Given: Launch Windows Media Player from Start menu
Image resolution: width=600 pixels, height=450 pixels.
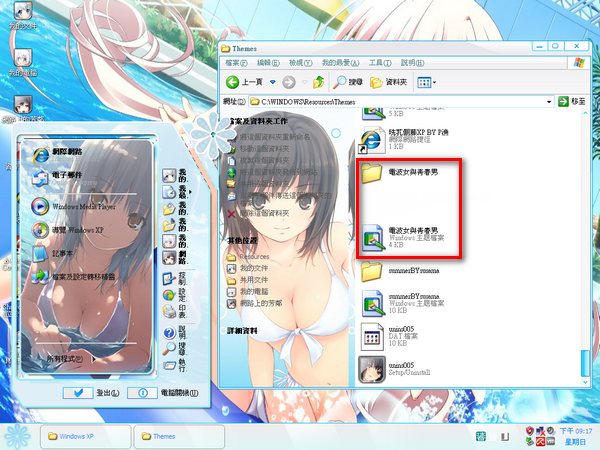Looking at the screenshot, I should (x=73, y=207).
